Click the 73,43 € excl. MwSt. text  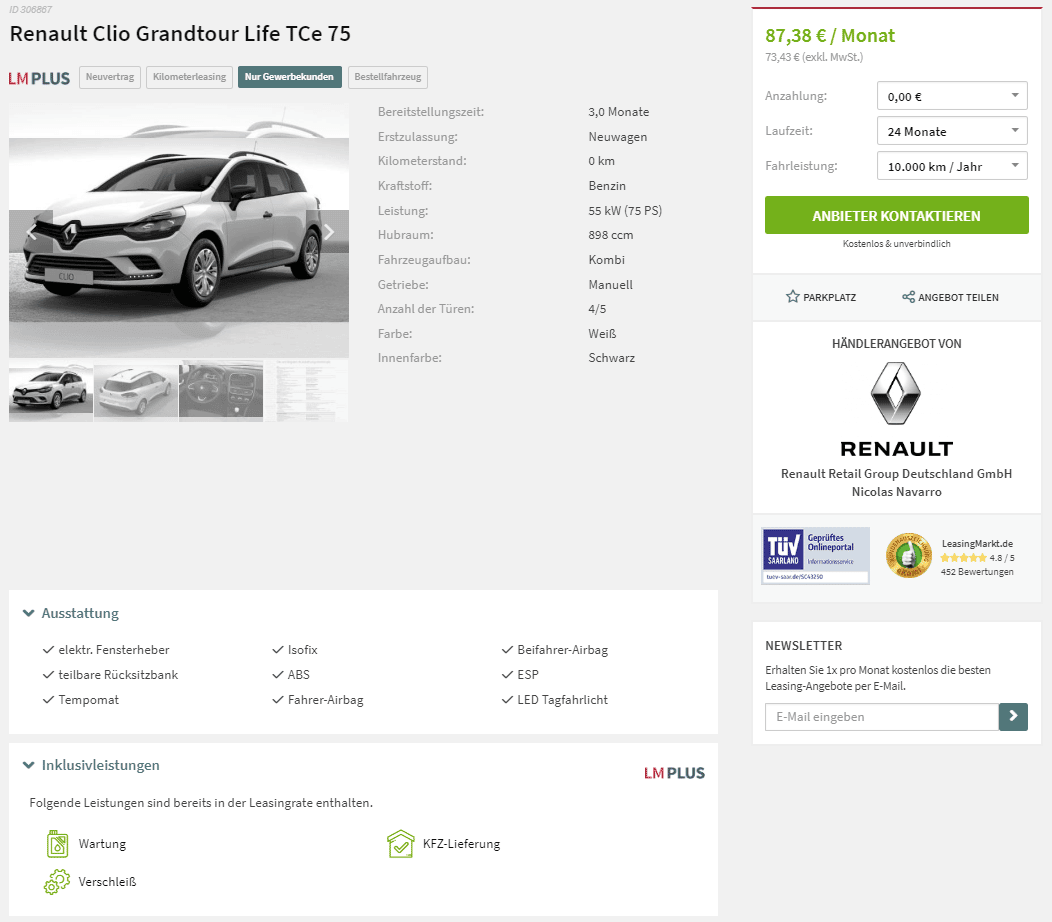(814, 57)
